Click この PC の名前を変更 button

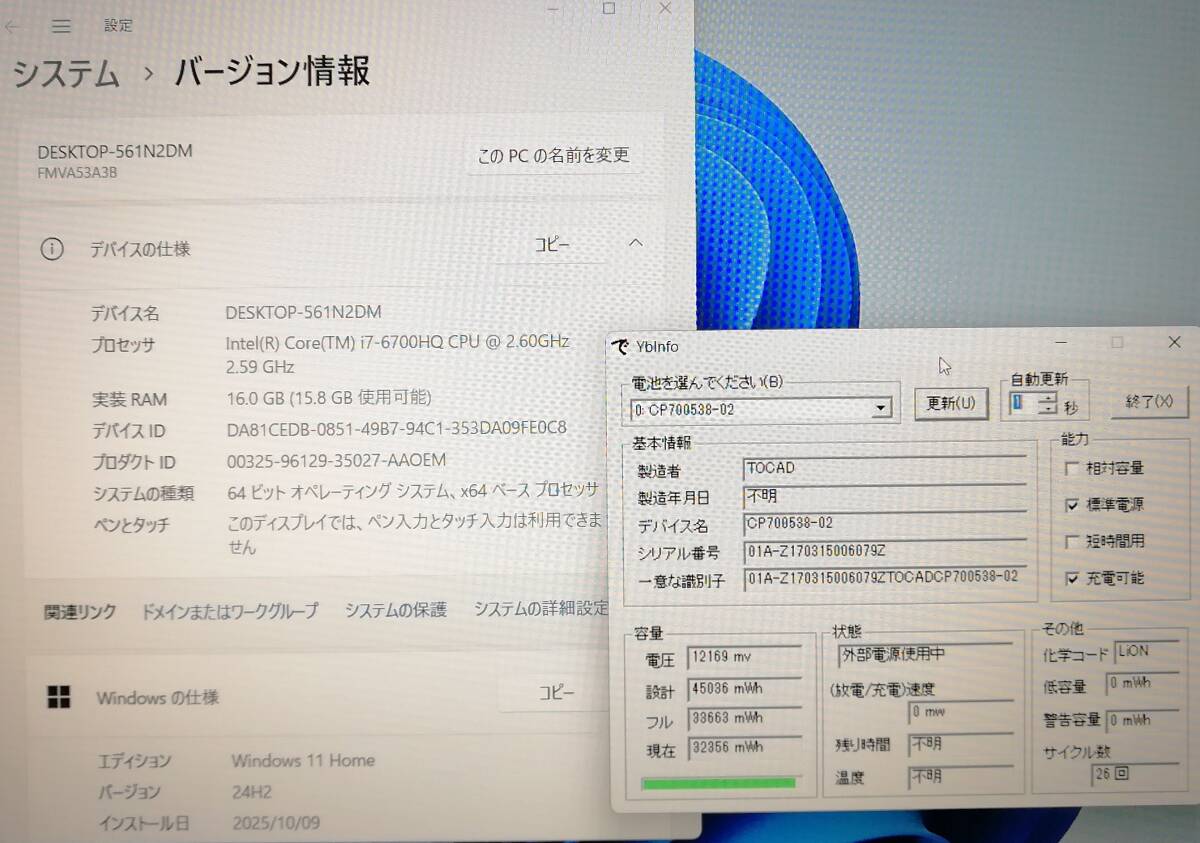coord(553,155)
